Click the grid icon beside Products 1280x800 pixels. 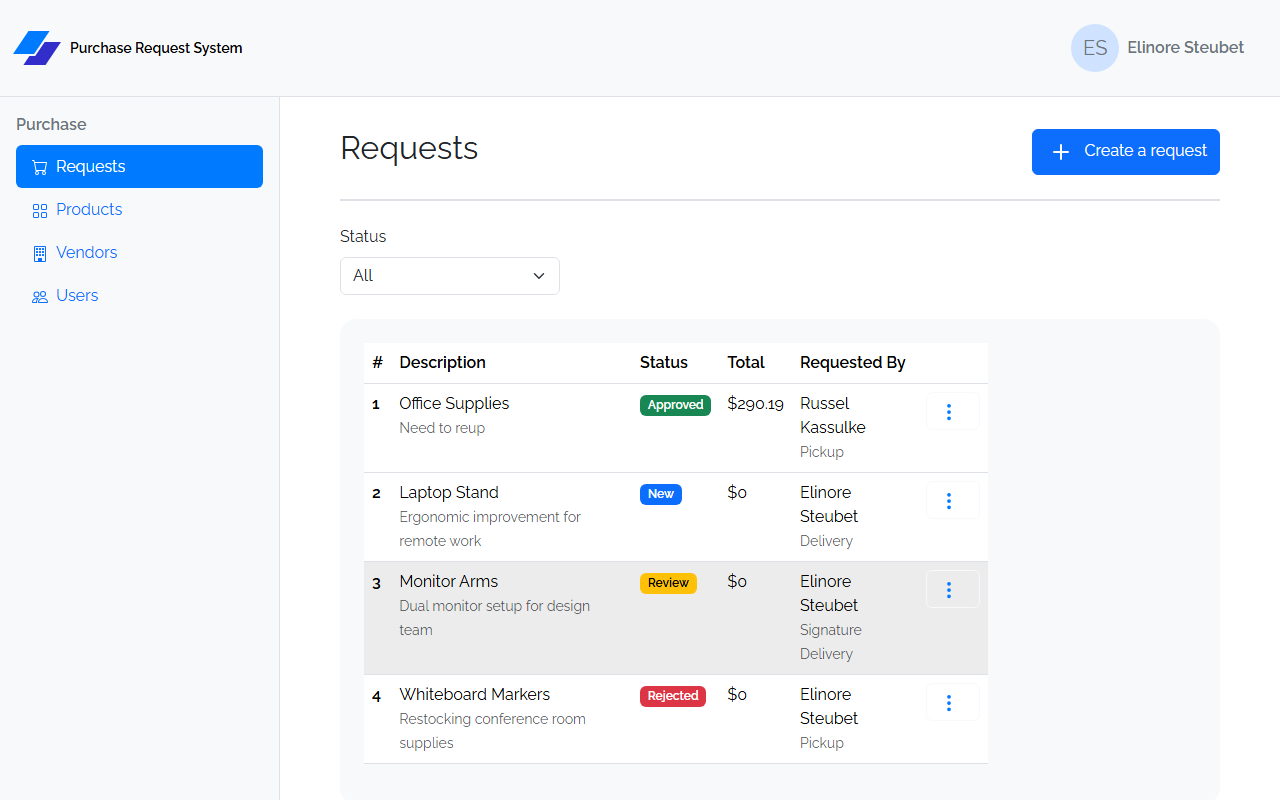pos(40,210)
